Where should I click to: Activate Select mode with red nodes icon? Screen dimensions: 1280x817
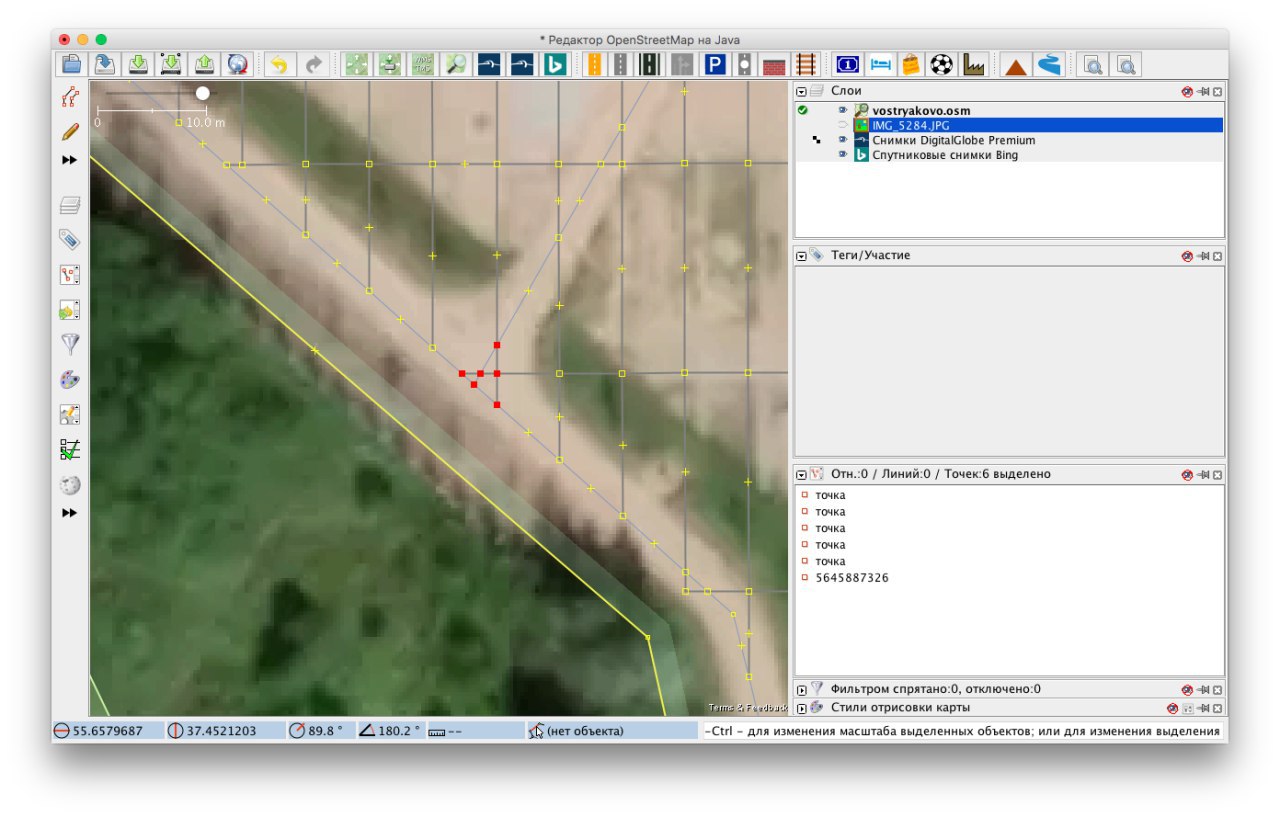[x=69, y=97]
